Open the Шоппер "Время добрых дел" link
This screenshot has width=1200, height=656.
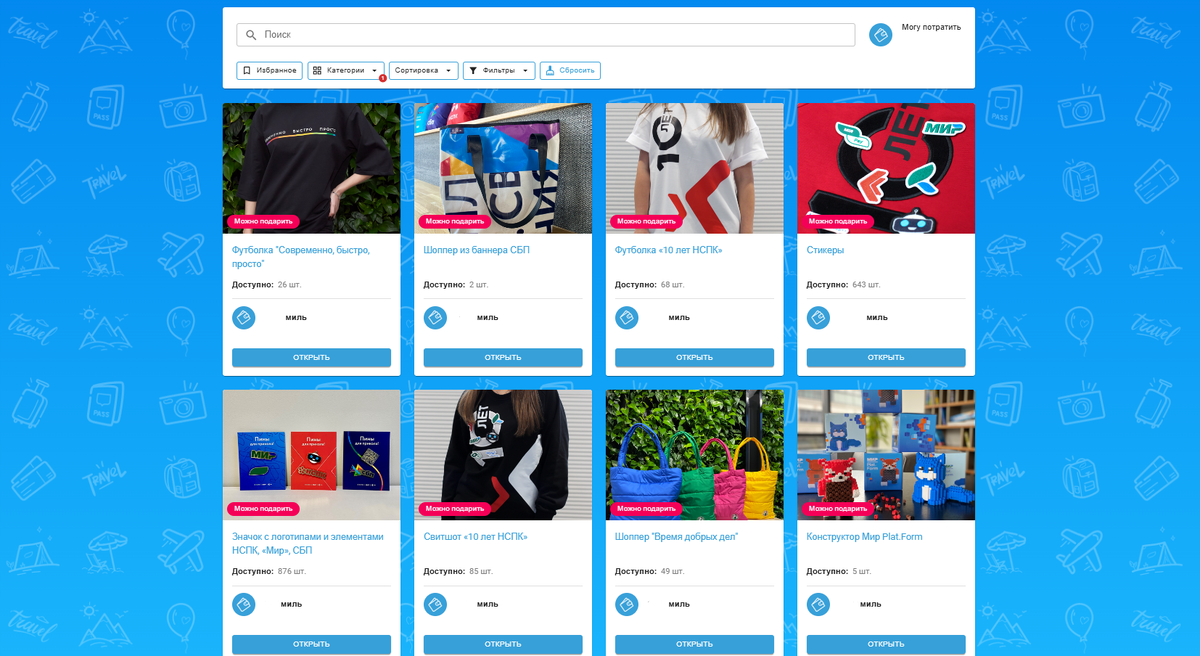click(677, 537)
